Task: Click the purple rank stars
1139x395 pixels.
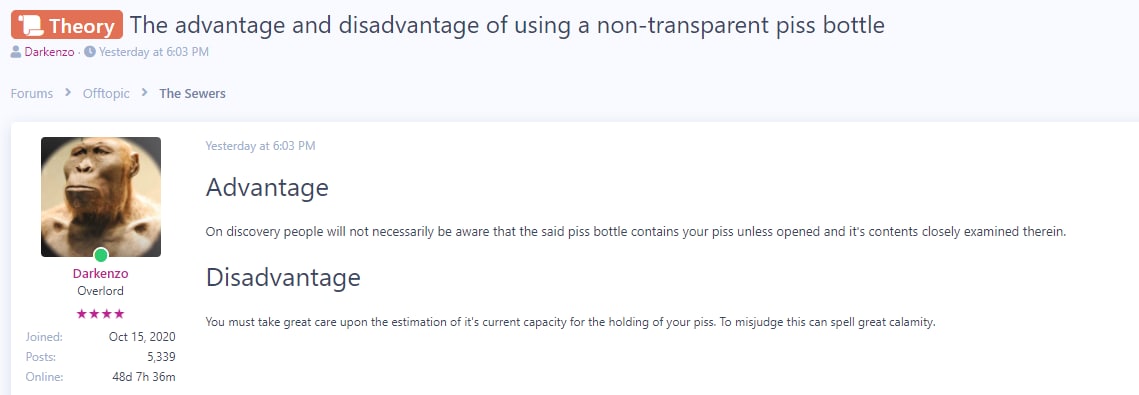Action: click(100, 314)
